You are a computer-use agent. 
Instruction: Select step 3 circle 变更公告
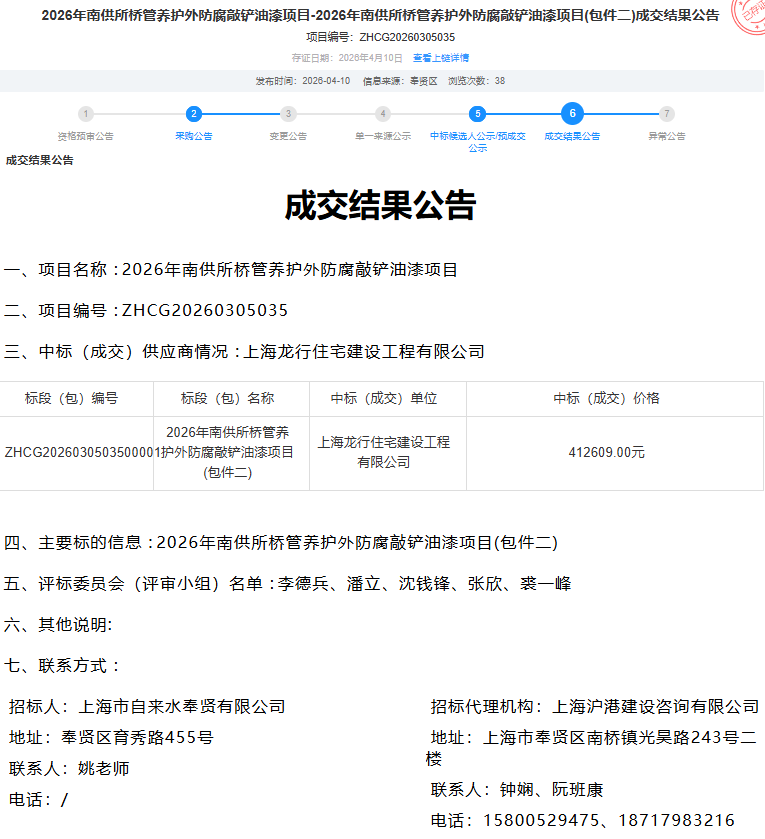288,114
